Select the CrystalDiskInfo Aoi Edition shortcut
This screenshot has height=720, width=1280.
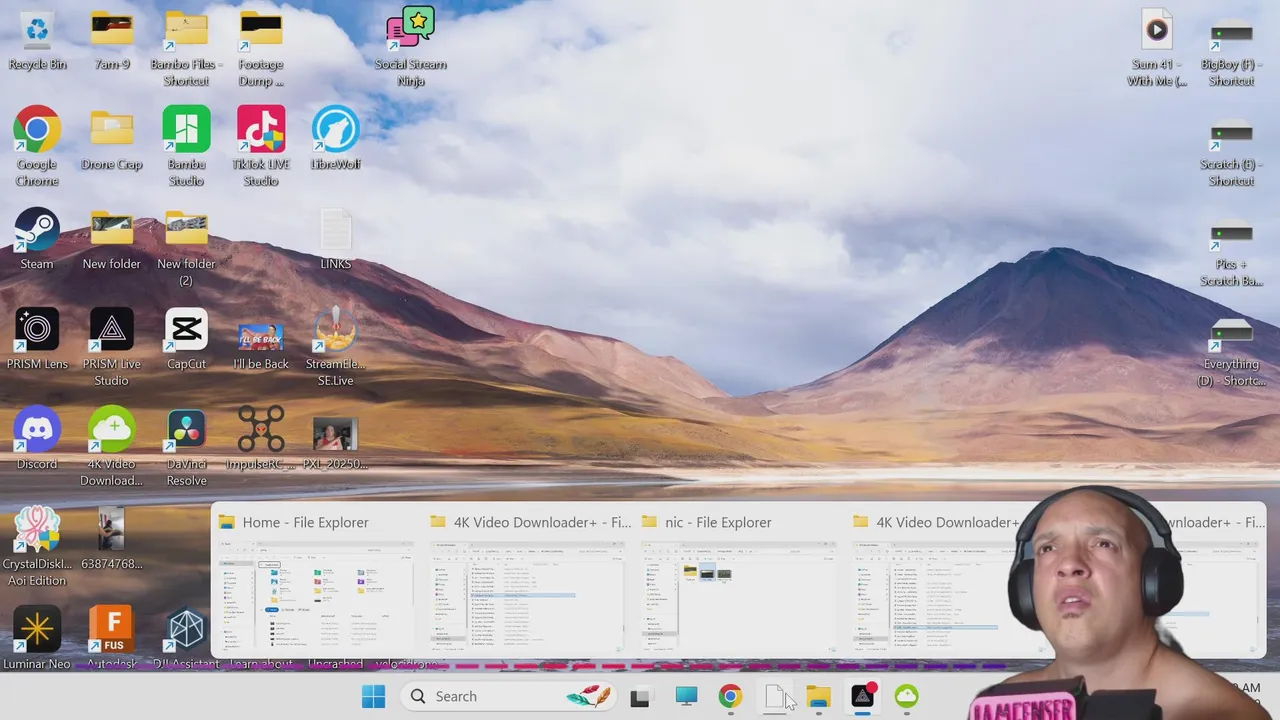coord(37,547)
